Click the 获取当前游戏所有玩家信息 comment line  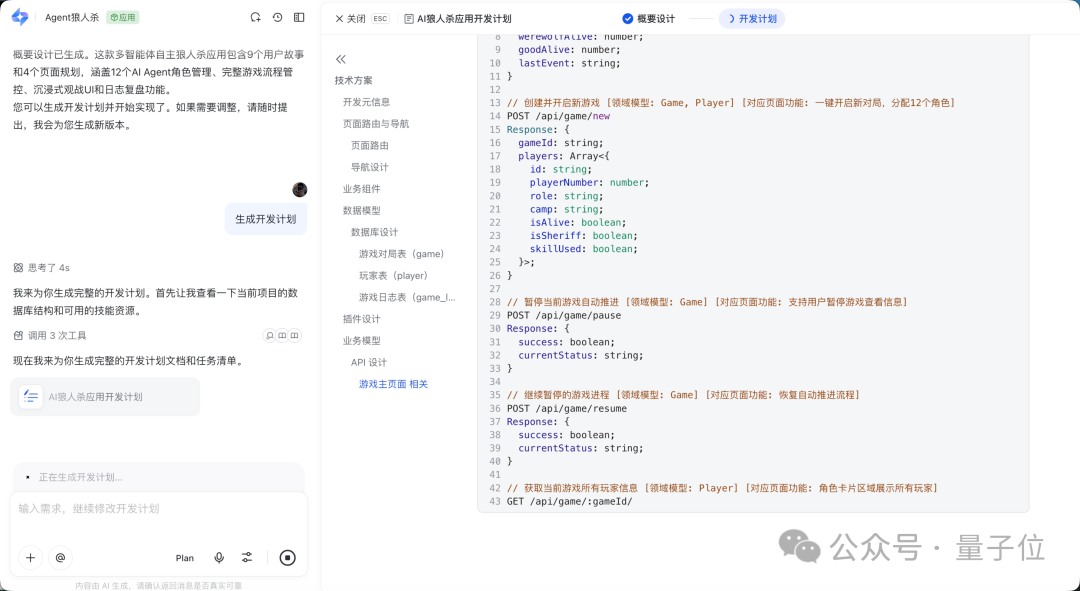coord(723,488)
